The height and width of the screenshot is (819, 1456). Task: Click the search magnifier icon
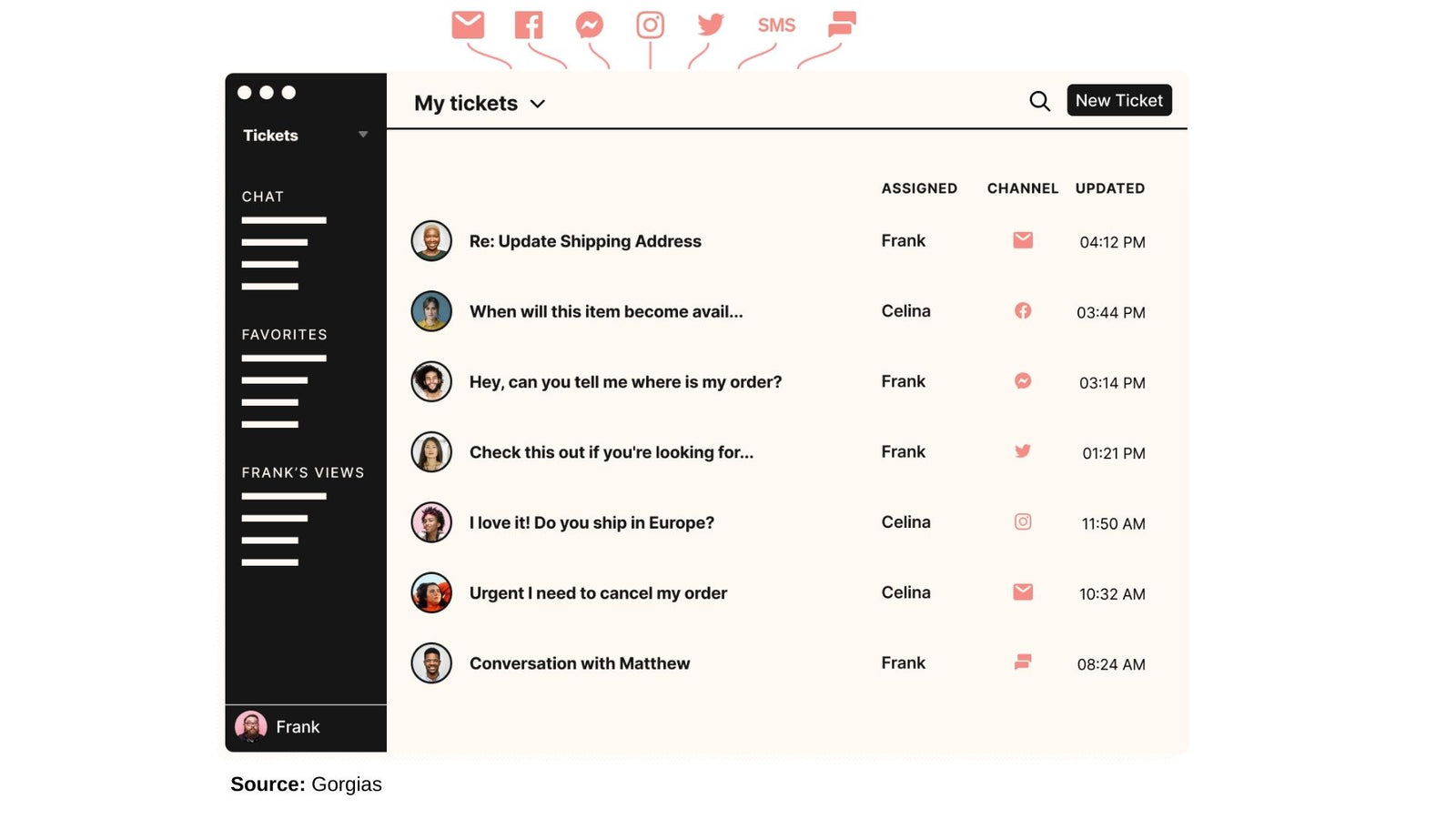pos(1039,101)
